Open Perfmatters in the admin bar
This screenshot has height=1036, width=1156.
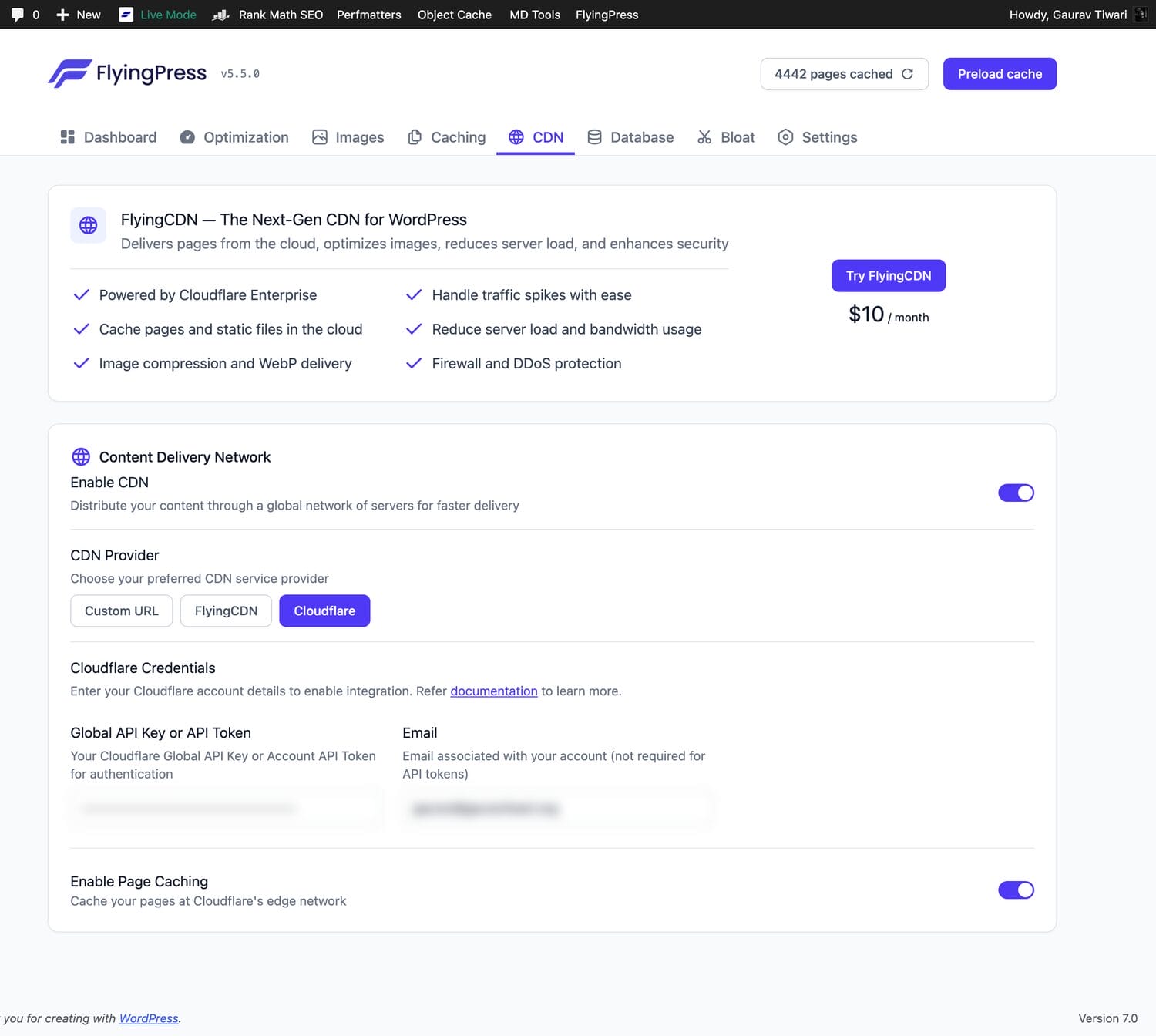(369, 15)
